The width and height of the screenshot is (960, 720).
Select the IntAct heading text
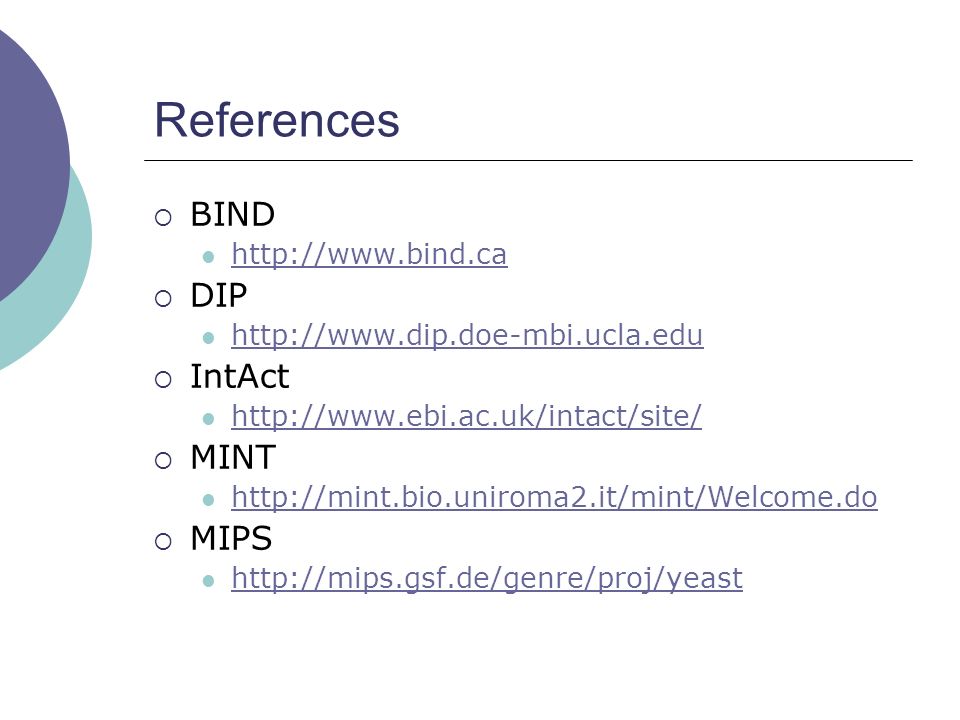(x=239, y=376)
